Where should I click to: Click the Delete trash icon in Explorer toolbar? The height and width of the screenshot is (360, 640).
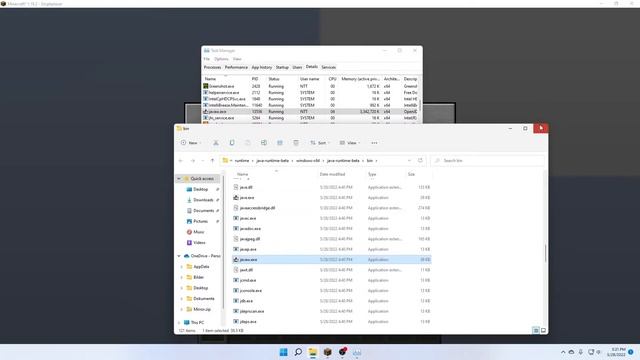296,143
